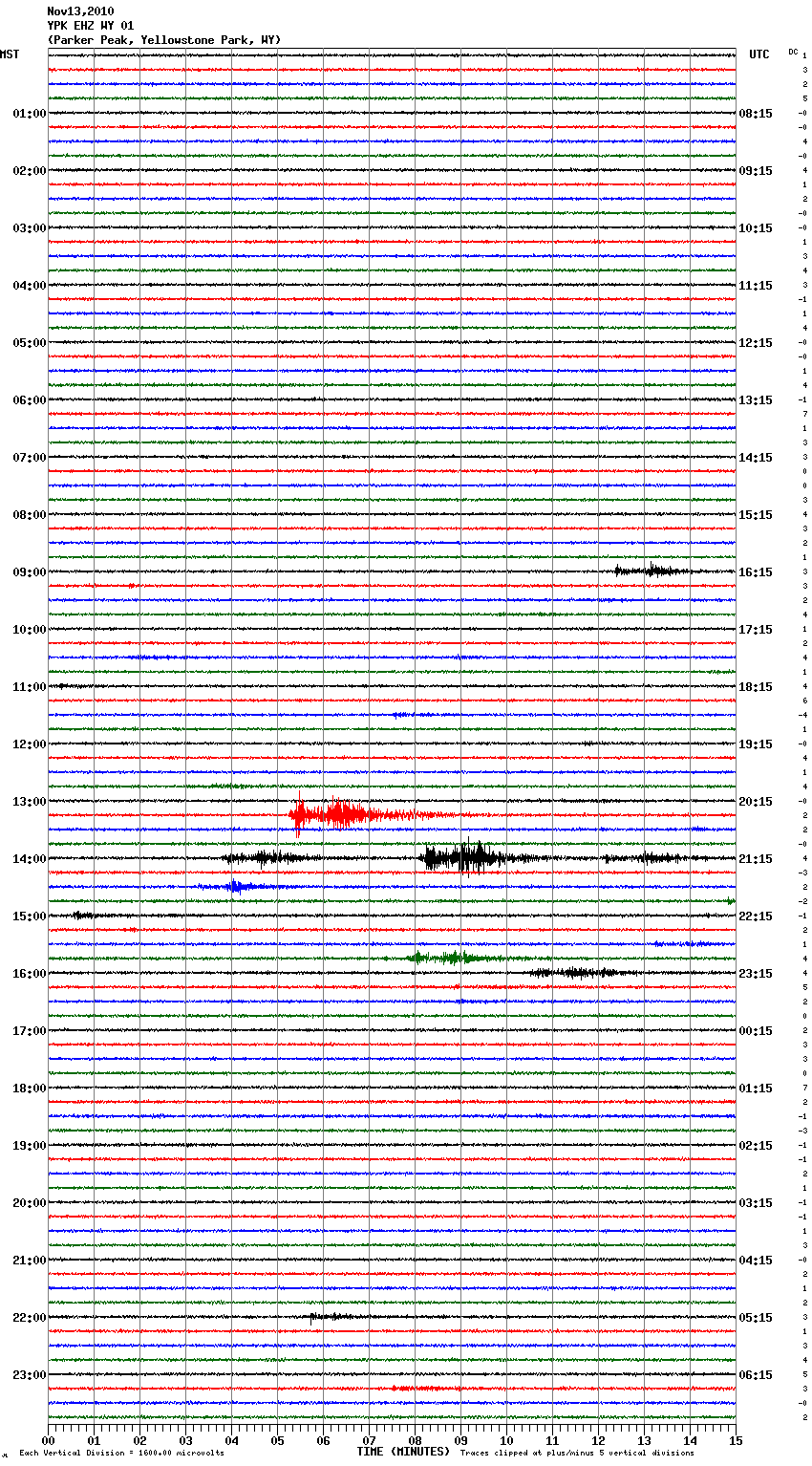Screen dimensions: 812x1466
Task: Click the "16:00" MST hour label
Action: [x=30, y=974]
